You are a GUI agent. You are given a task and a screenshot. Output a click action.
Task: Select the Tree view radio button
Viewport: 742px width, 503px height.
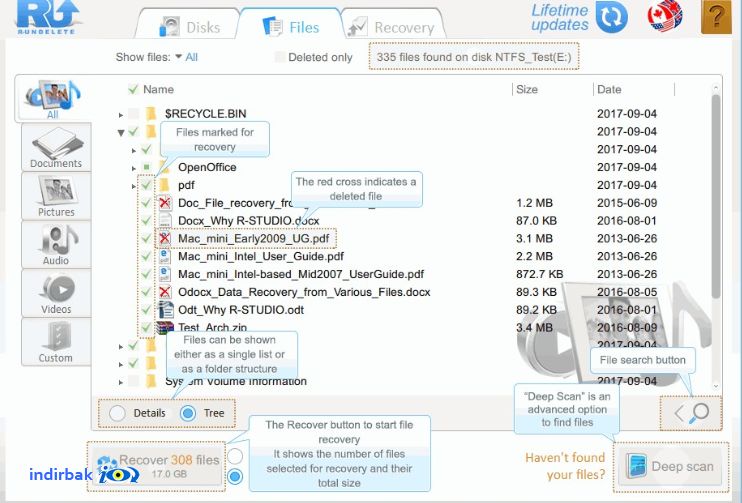(x=188, y=413)
